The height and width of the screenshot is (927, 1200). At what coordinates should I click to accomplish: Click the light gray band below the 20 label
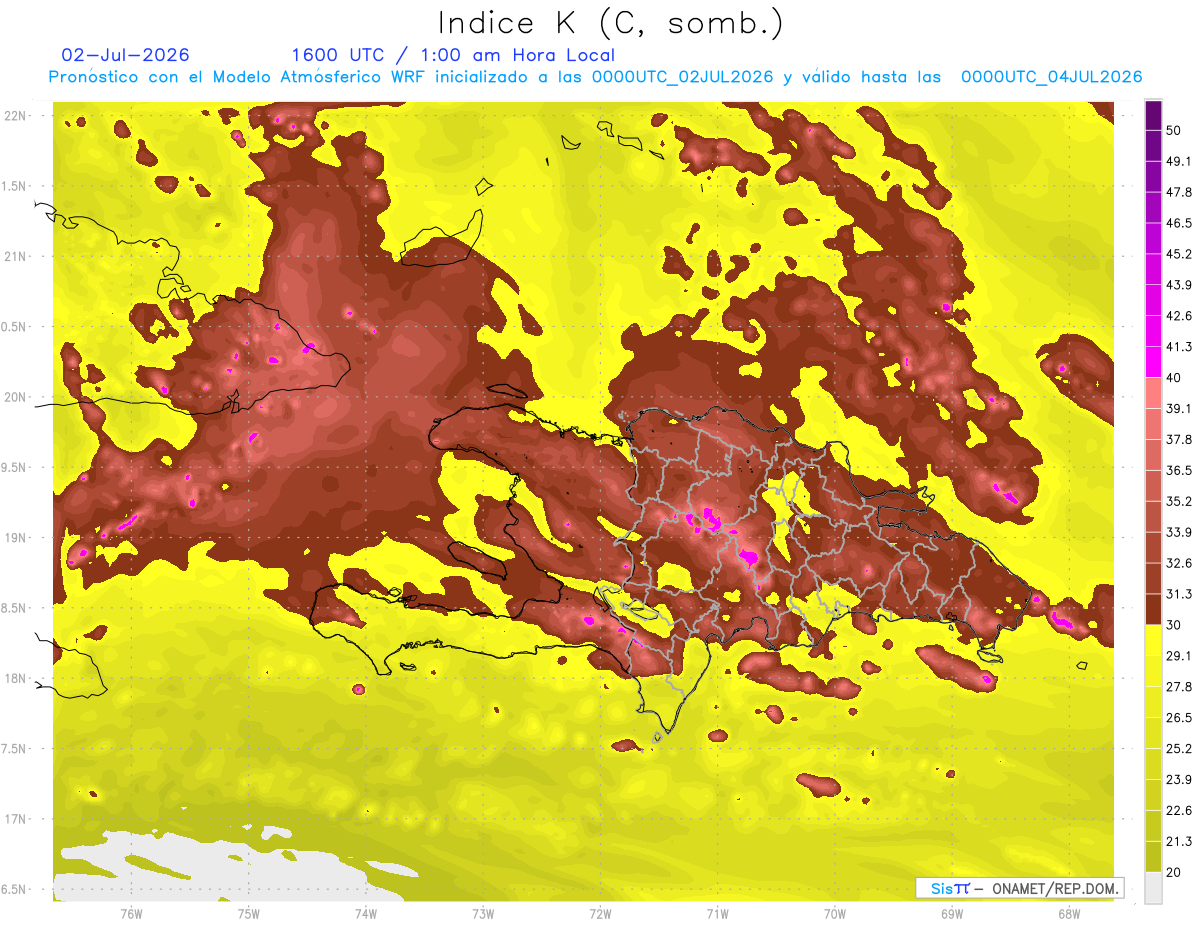(1153, 887)
